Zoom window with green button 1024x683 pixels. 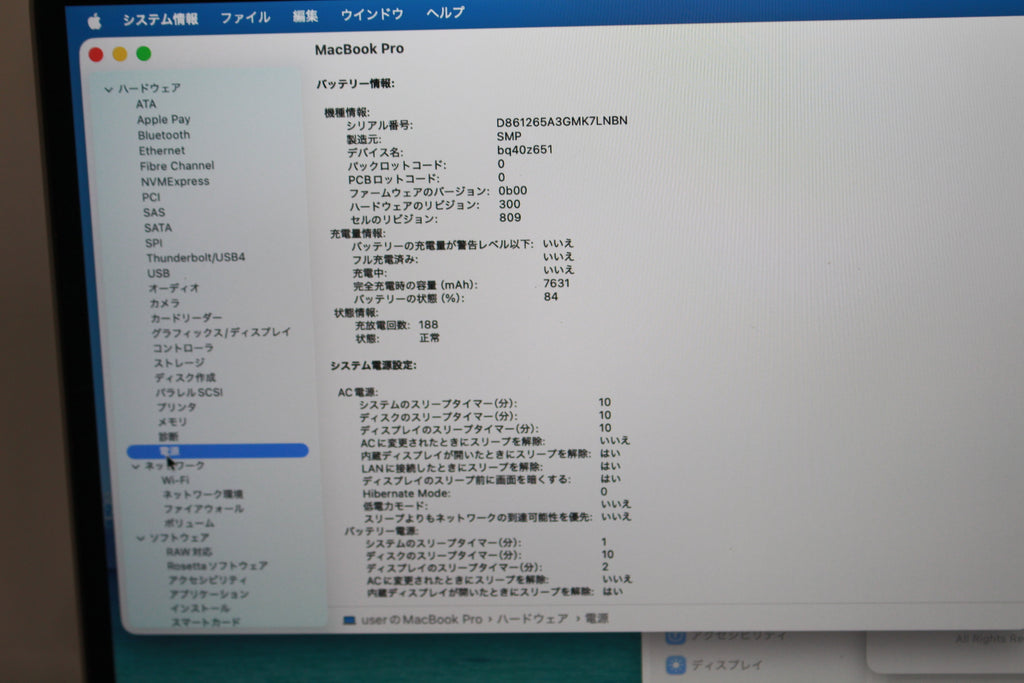(144, 54)
